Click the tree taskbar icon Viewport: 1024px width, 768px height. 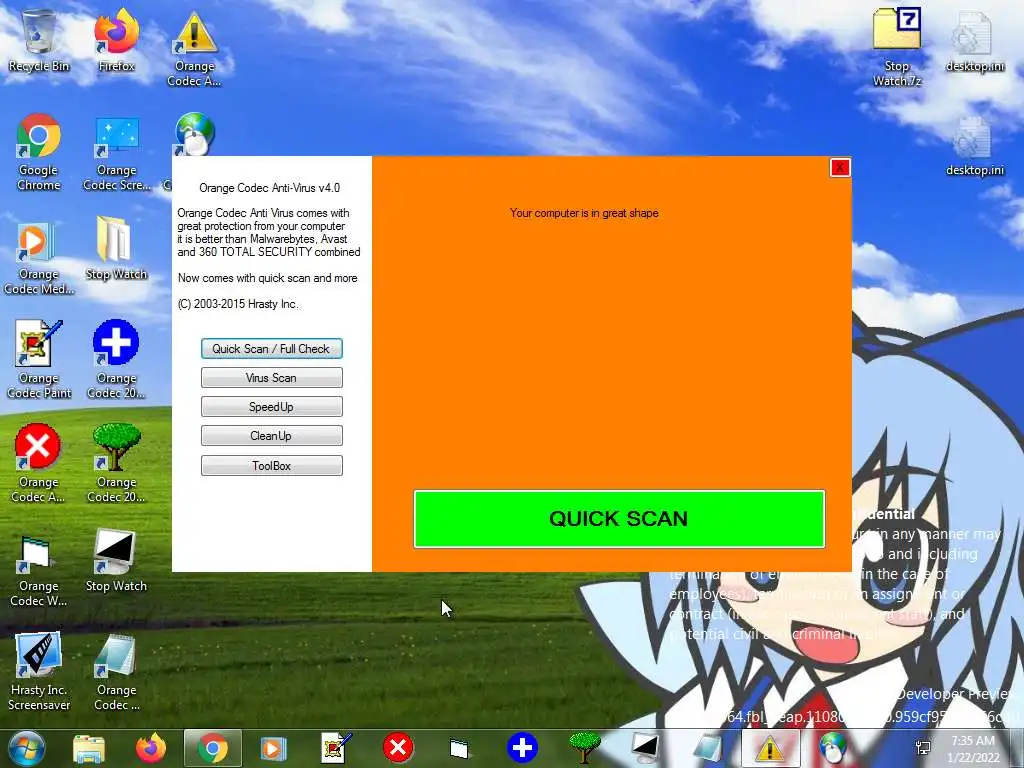point(584,748)
